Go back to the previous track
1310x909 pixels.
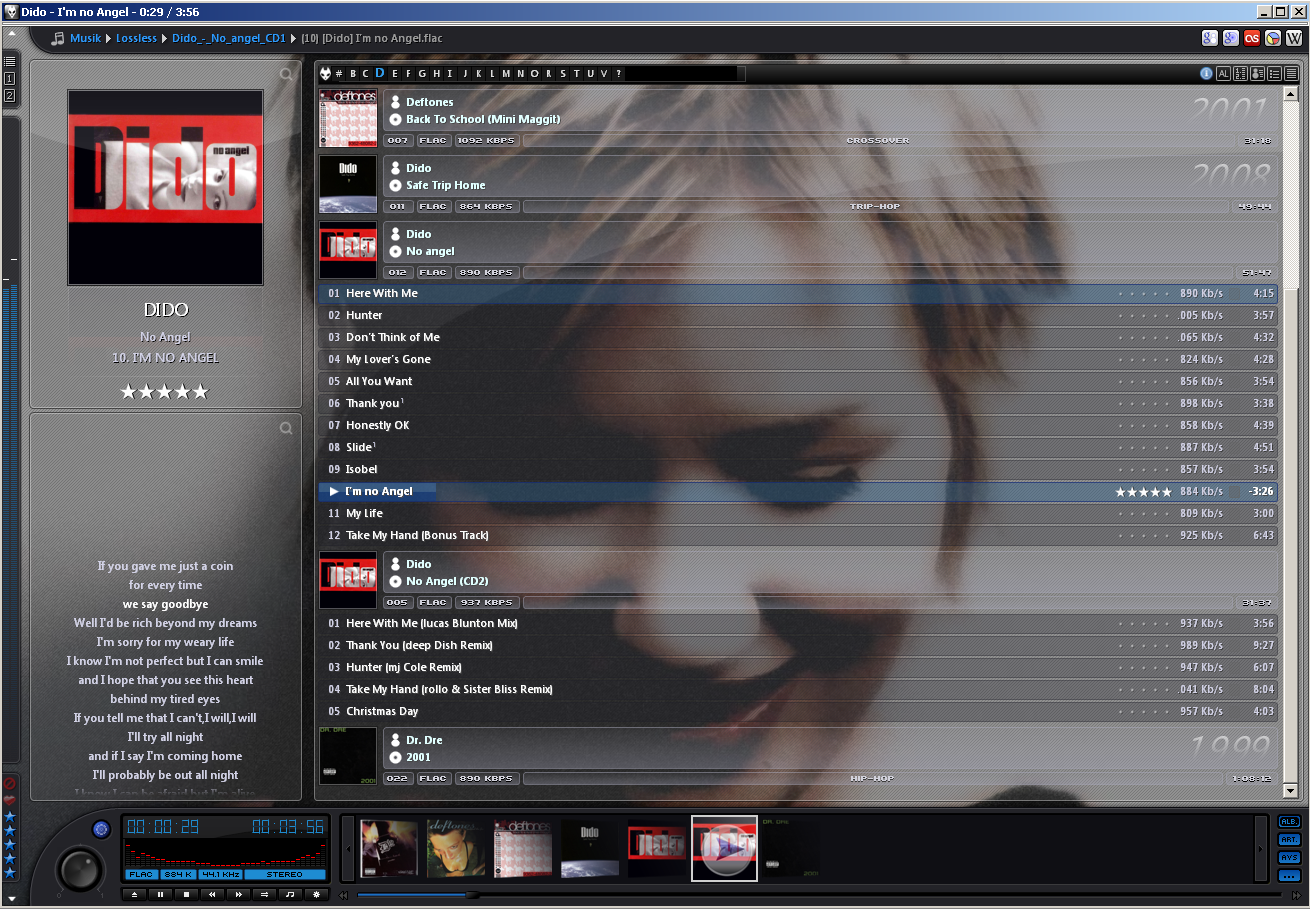[x=212, y=895]
